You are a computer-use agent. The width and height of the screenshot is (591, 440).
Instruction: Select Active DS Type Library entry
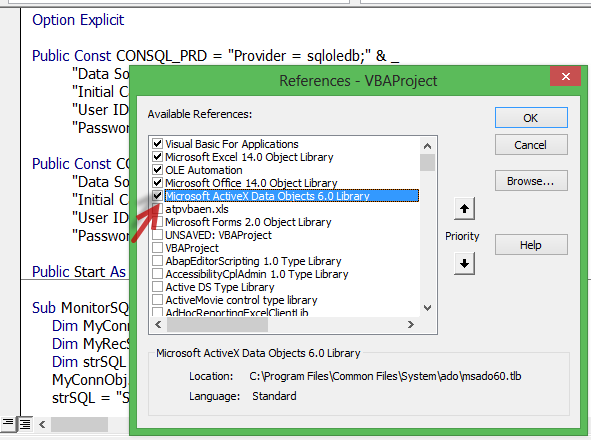point(220,287)
